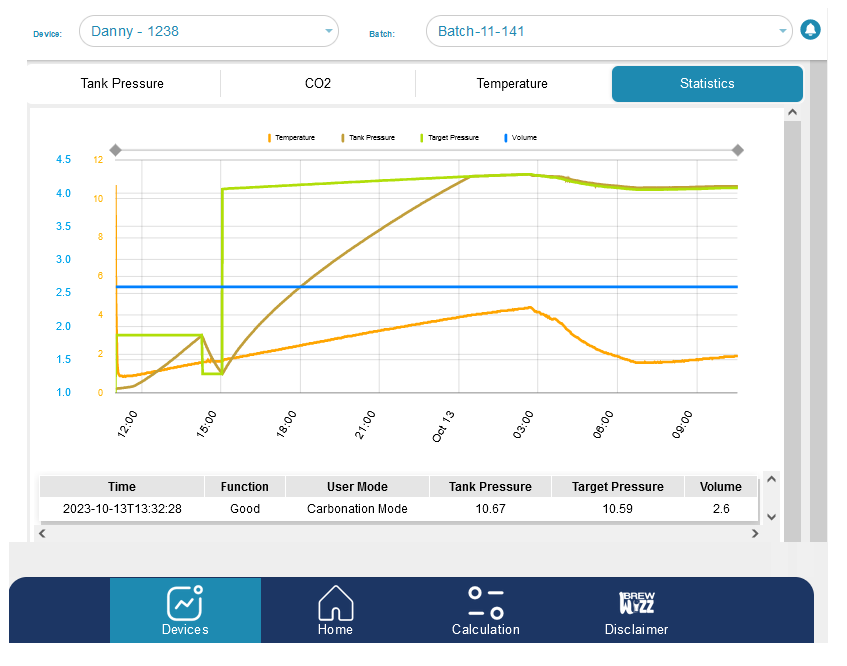
Task: Expand the Device dropdown Danny - 1238
Action: click(x=208, y=31)
